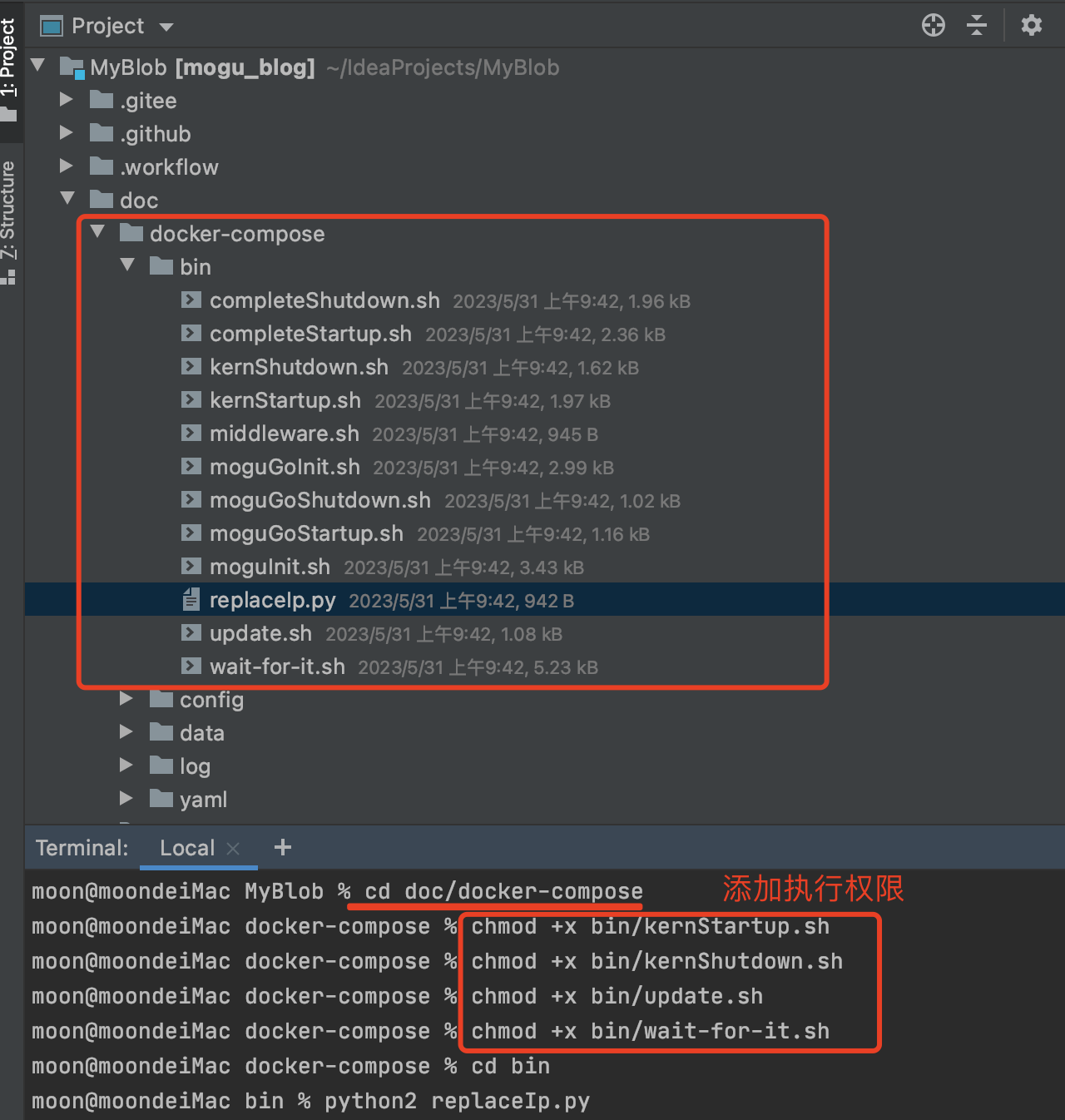The height and width of the screenshot is (1120, 1065).
Task: Expand the .gitee folder
Action: 67,100
